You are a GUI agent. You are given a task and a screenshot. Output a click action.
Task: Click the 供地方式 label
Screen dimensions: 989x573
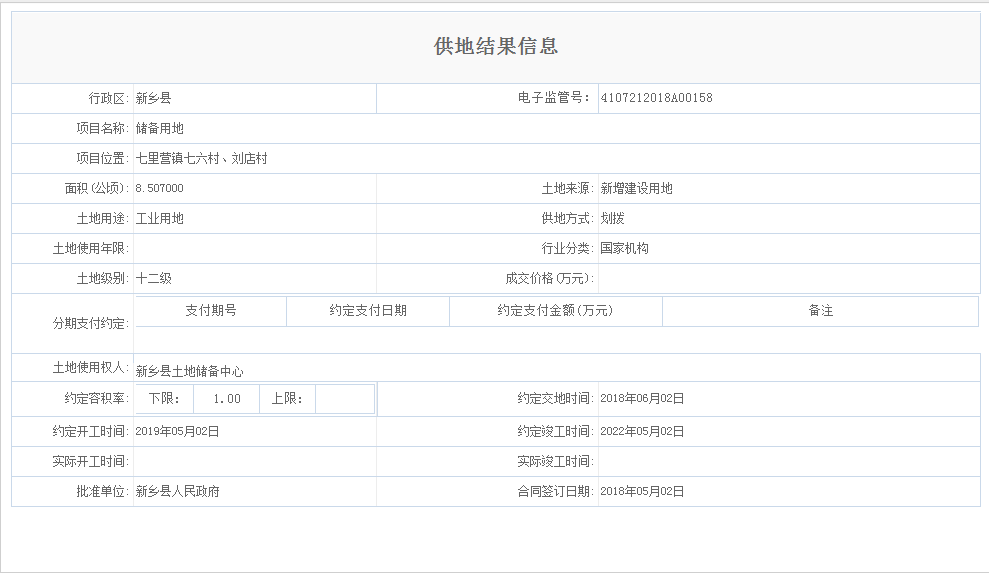[568, 218]
